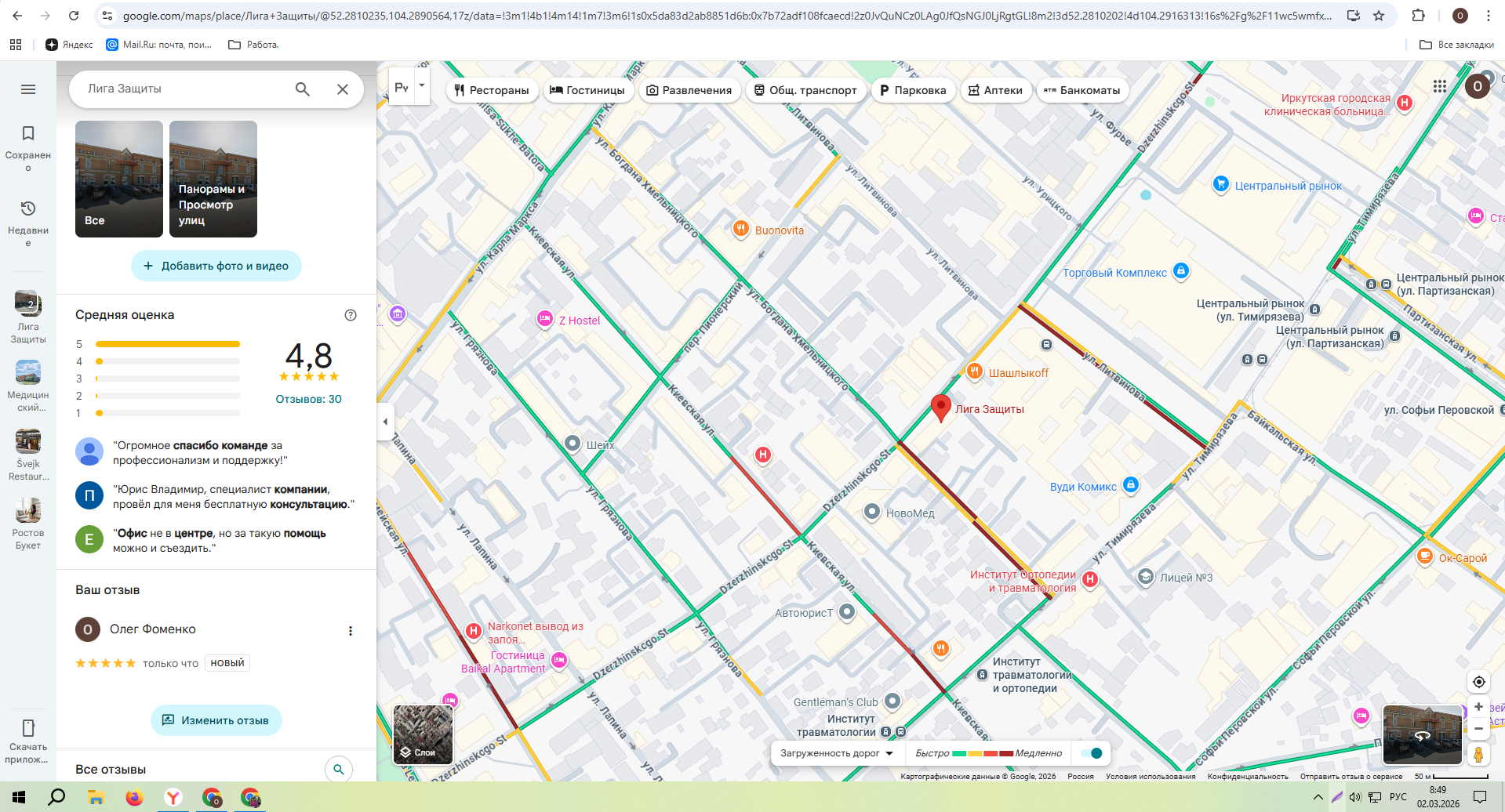Open the Google Maps hamburger menu
Viewport: 1505px width, 812px height.
[x=28, y=89]
